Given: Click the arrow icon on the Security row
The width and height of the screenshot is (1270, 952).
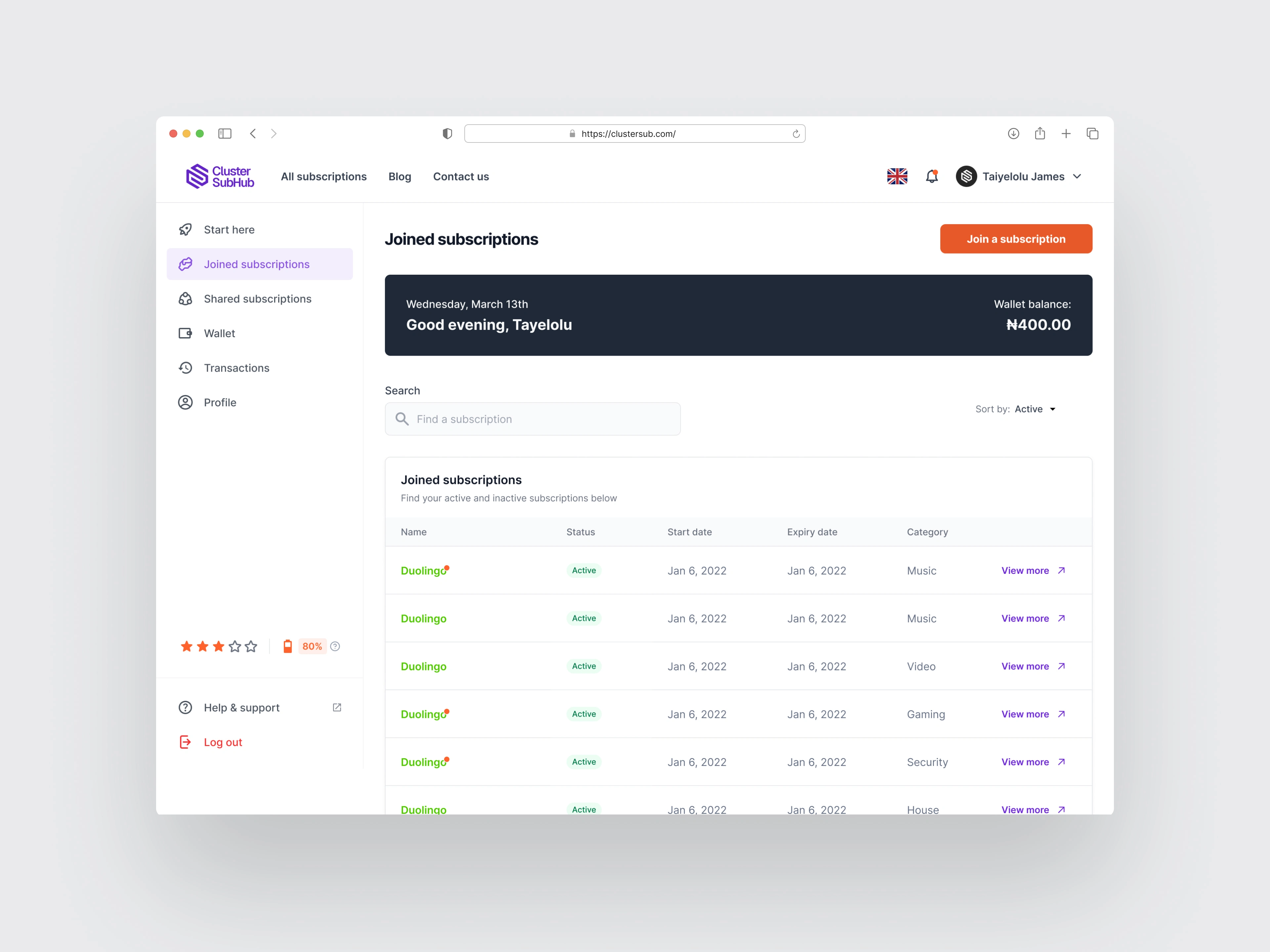Looking at the screenshot, I should point(1062,762).
